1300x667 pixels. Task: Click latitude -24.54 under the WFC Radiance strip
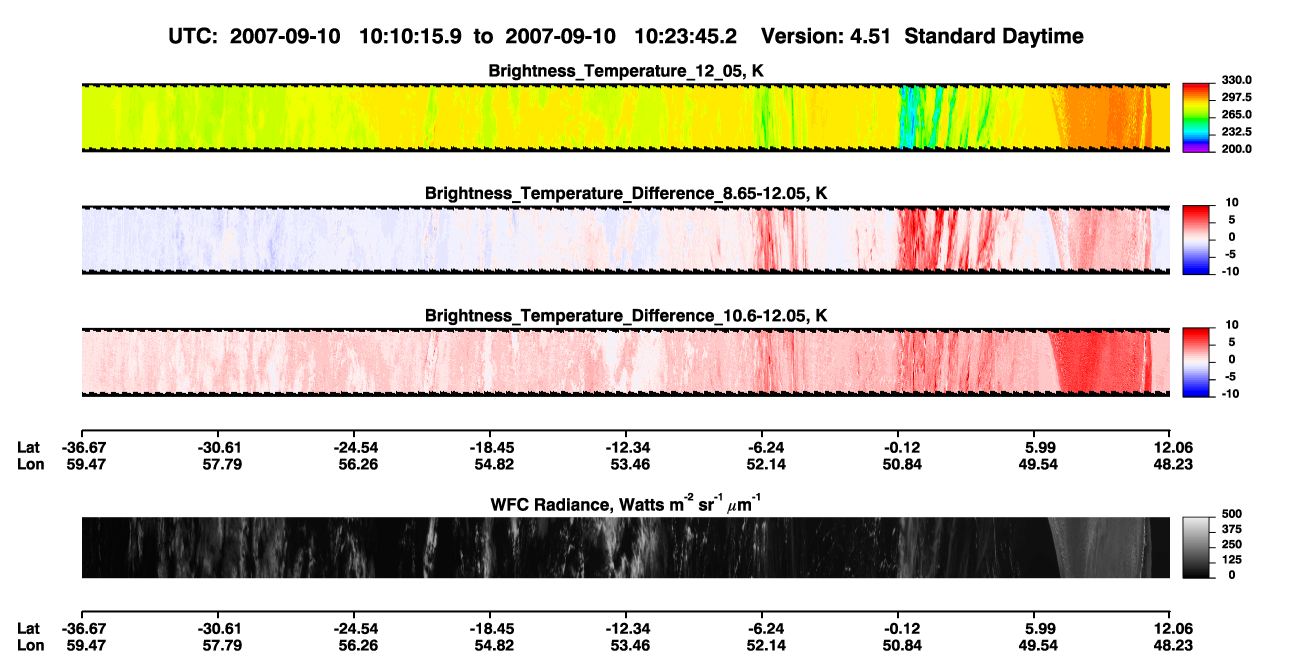(354, 629)
